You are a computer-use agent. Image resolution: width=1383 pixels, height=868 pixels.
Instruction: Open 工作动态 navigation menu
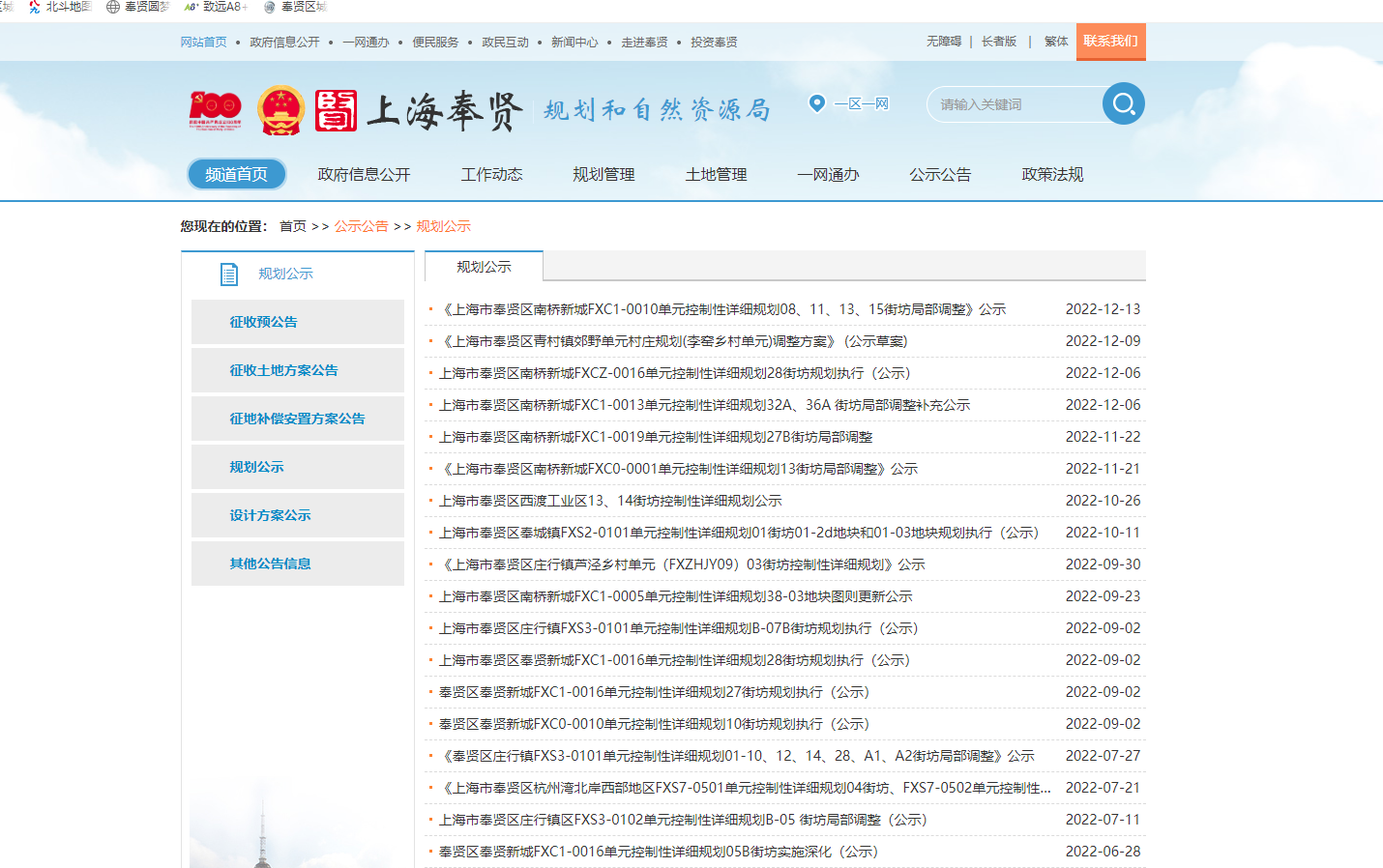(491, 175)
